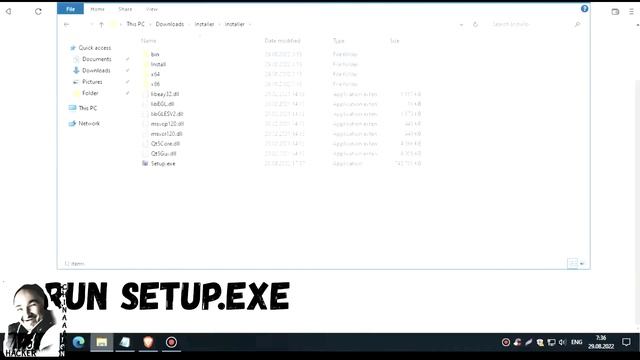Open the notification center icon

coord(626,342)
